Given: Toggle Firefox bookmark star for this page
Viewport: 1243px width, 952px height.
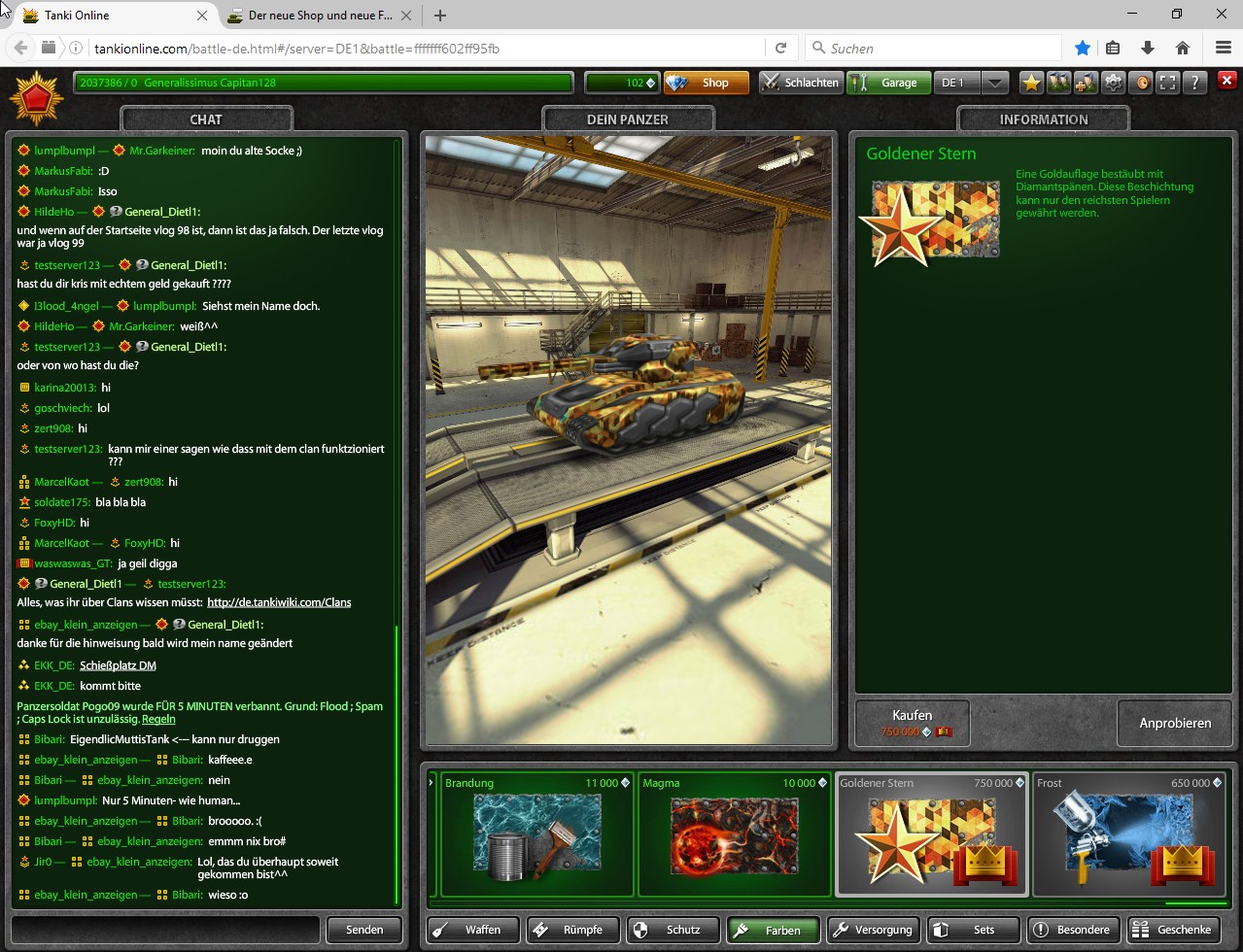Looking at the screenshot, I should 1082,48.
